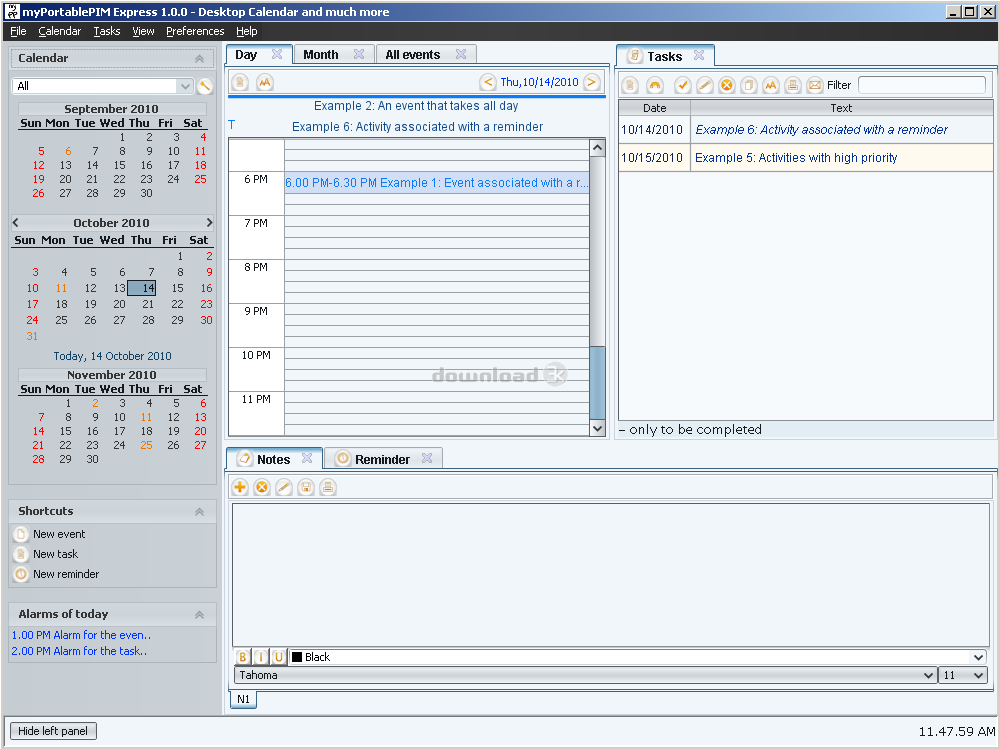Click the arch-shaped icon in the Tasks toolbar
The width and height of the screenshot is (1000, 749).
click(x=655, y=85)
